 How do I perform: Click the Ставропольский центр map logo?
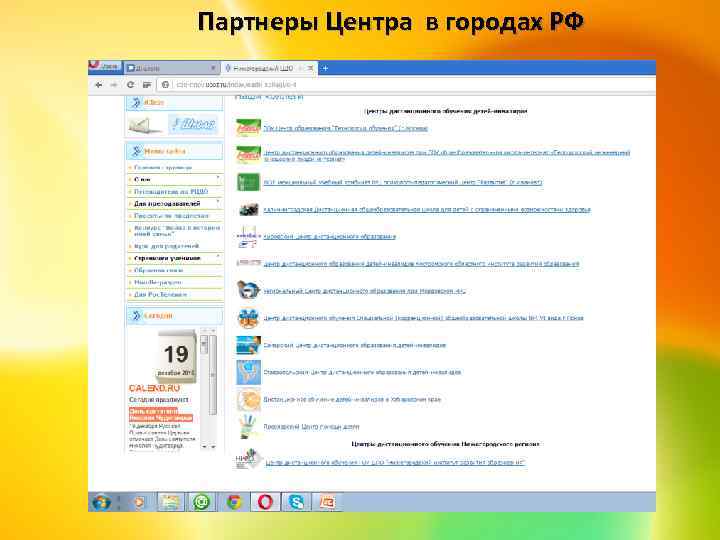point(248,372)
